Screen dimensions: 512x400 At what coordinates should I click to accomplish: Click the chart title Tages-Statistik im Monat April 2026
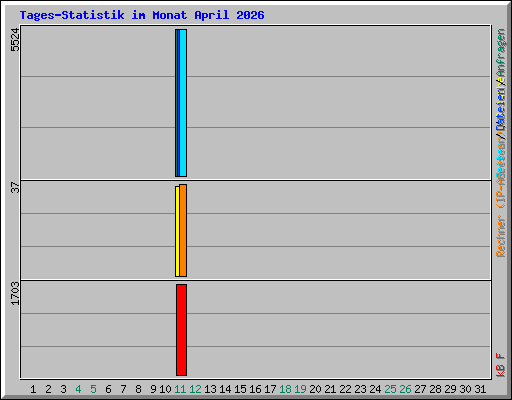[x=142, y=15]
